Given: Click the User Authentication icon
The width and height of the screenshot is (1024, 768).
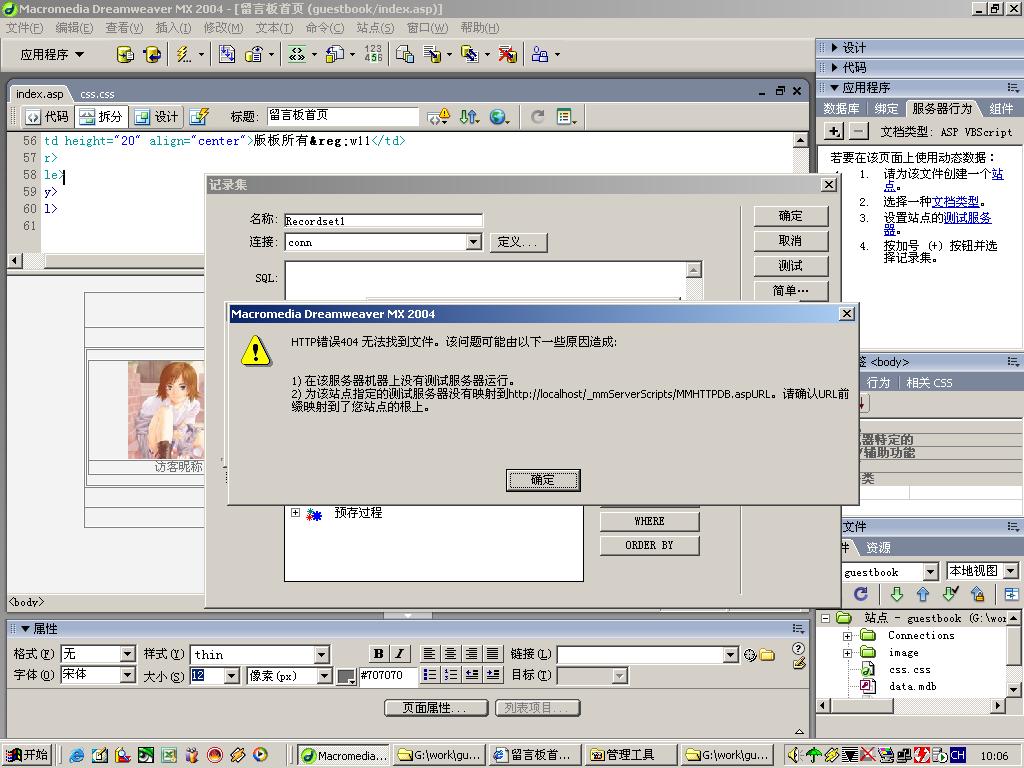Looking at the screenshot, I should coord(539,55).
